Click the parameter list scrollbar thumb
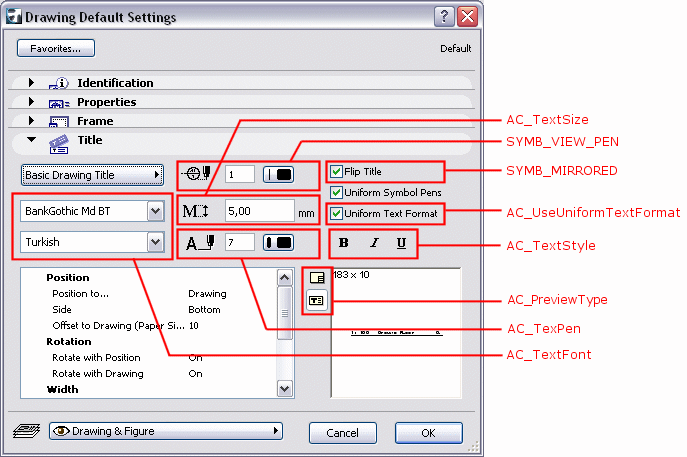 (x=285, y=313)
